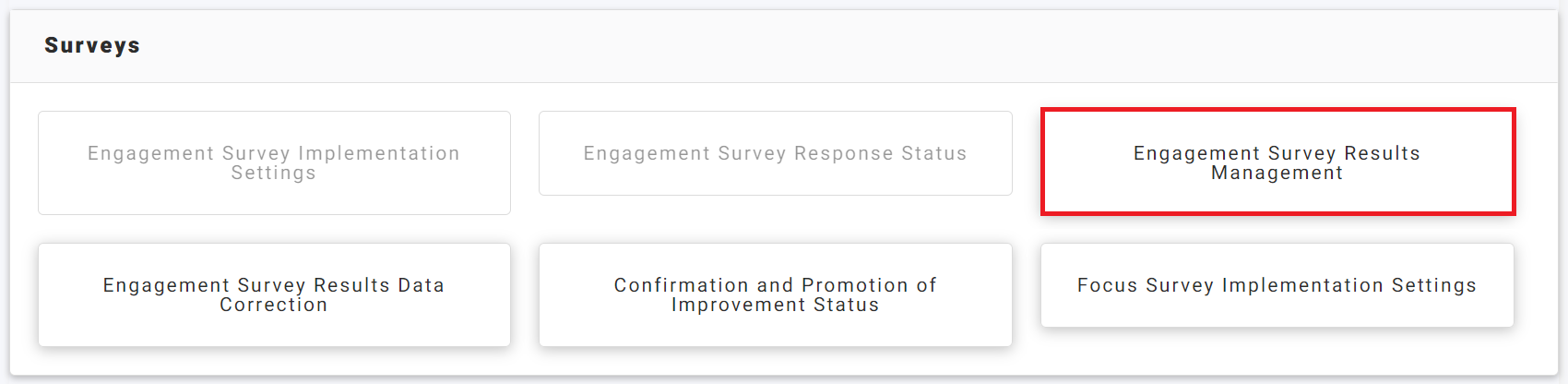Open the Engagement Survey Implementation Settings menu entry
Screen dimensions: 1568x384
coord(274,162)
